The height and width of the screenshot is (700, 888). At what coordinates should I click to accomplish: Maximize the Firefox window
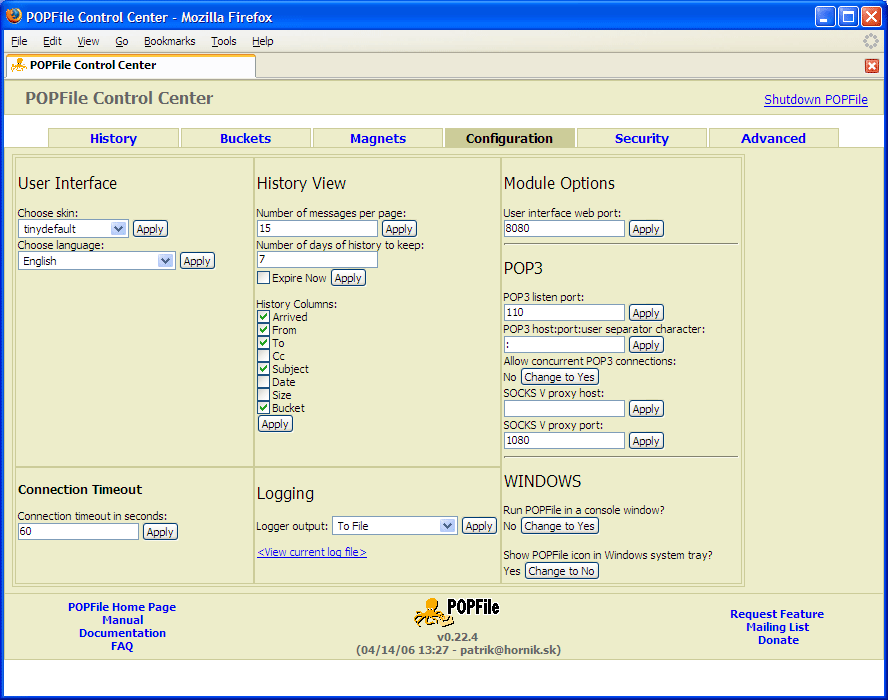click(x=848, y=16)
